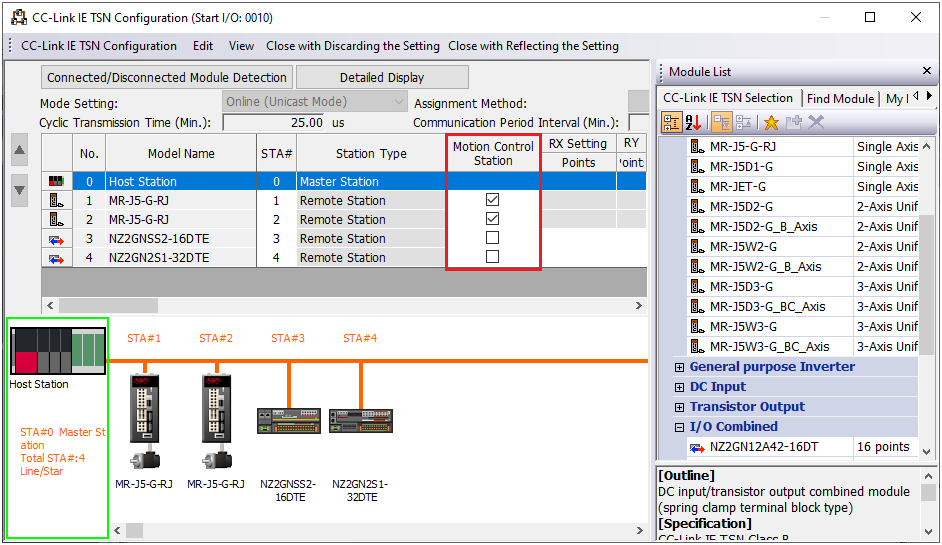The image size is (942, 545).
Task: Click NZ2GN2S1-32DTE model name cell
Action: coord(181,258)
